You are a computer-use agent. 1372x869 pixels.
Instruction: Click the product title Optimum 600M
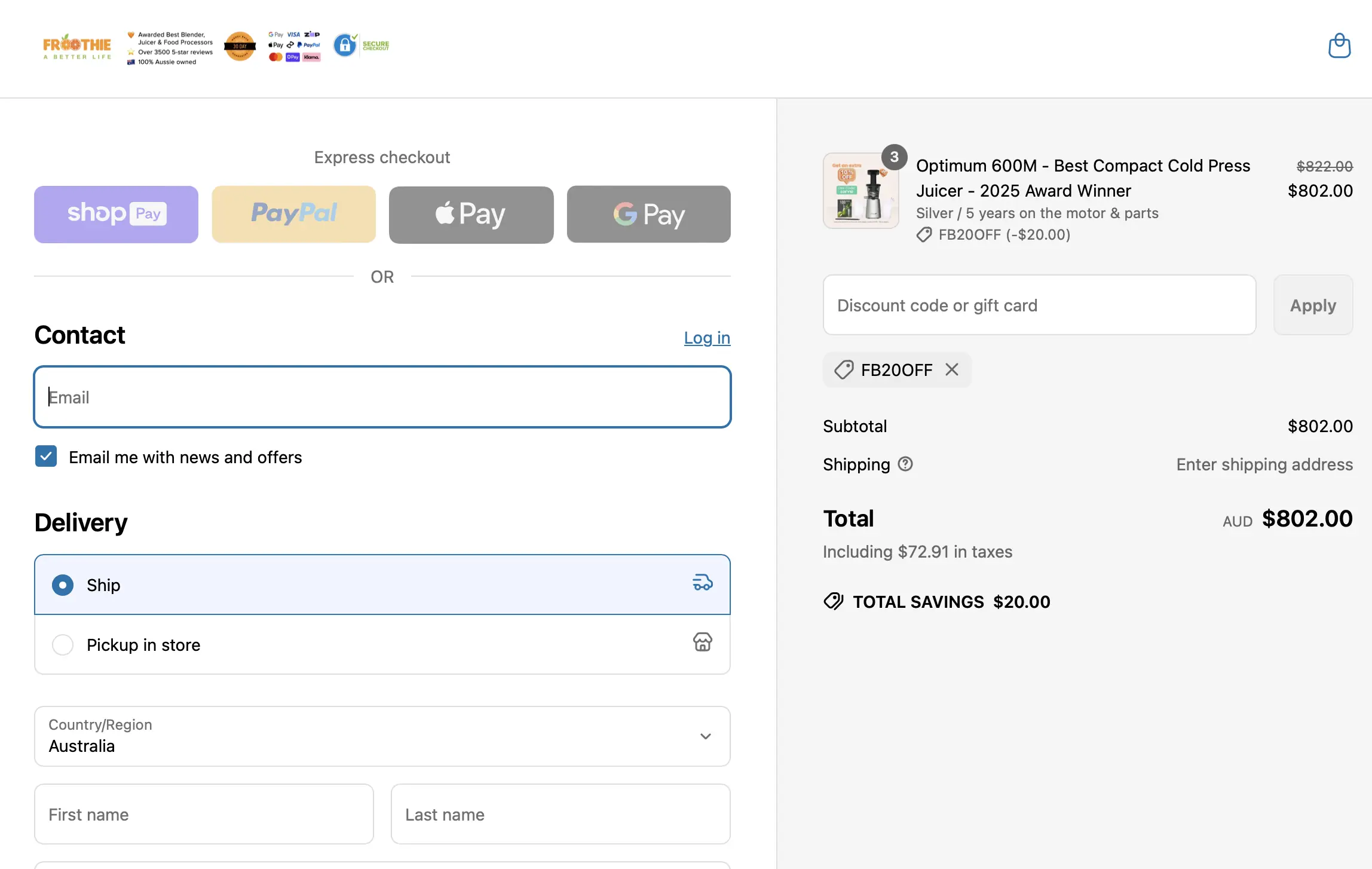1083,178
